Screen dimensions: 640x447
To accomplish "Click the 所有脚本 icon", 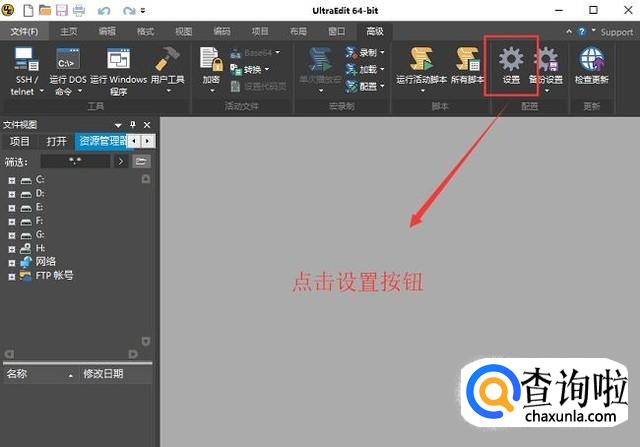I will (468, 59).
